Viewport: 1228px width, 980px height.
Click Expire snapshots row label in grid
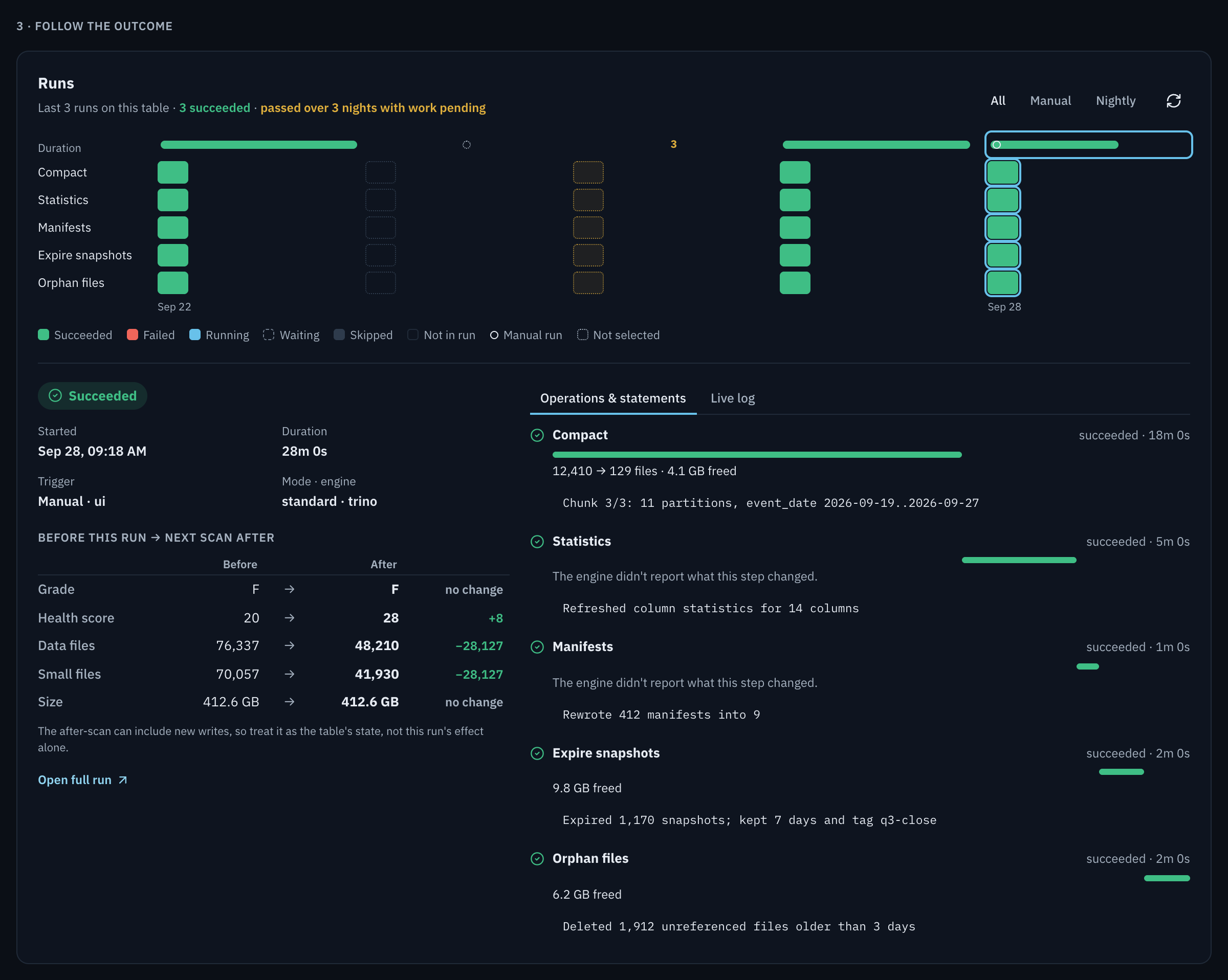[85, 255]
